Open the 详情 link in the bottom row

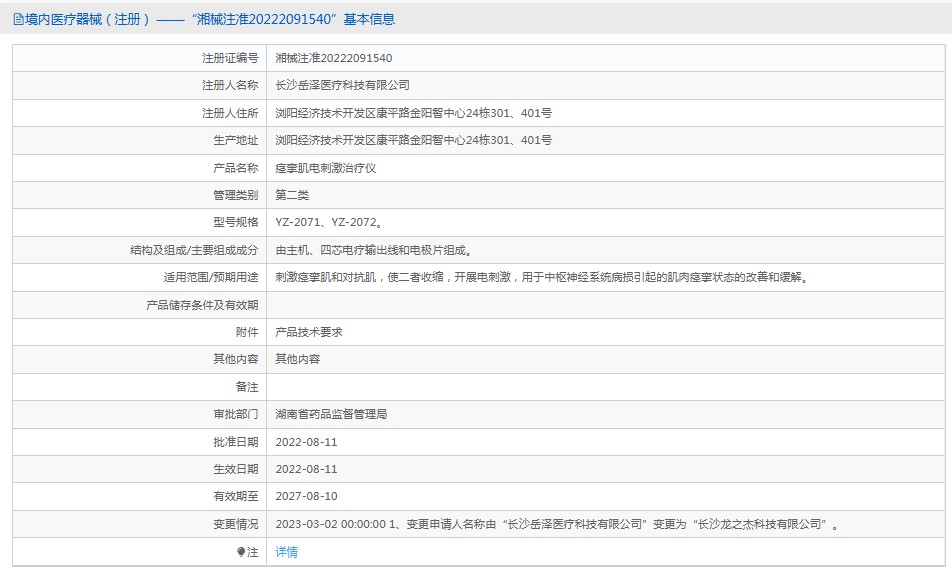[287, 552]
